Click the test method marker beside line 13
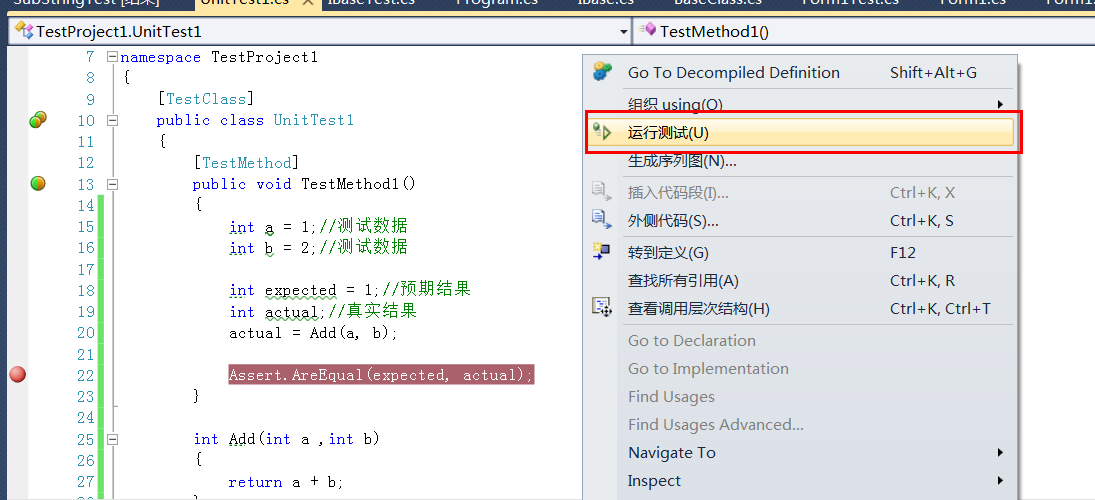 coord(38,184)
